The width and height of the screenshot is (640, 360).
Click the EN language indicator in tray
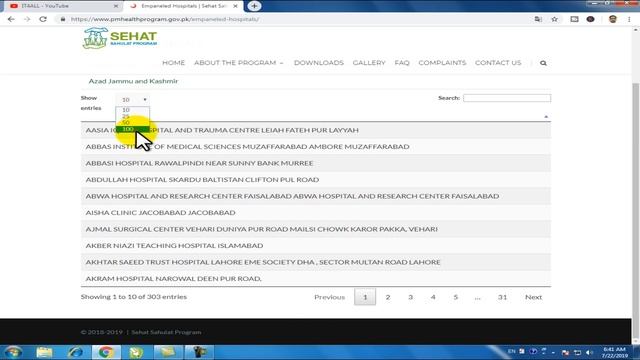pyautogui.click(x=511, y=351)
